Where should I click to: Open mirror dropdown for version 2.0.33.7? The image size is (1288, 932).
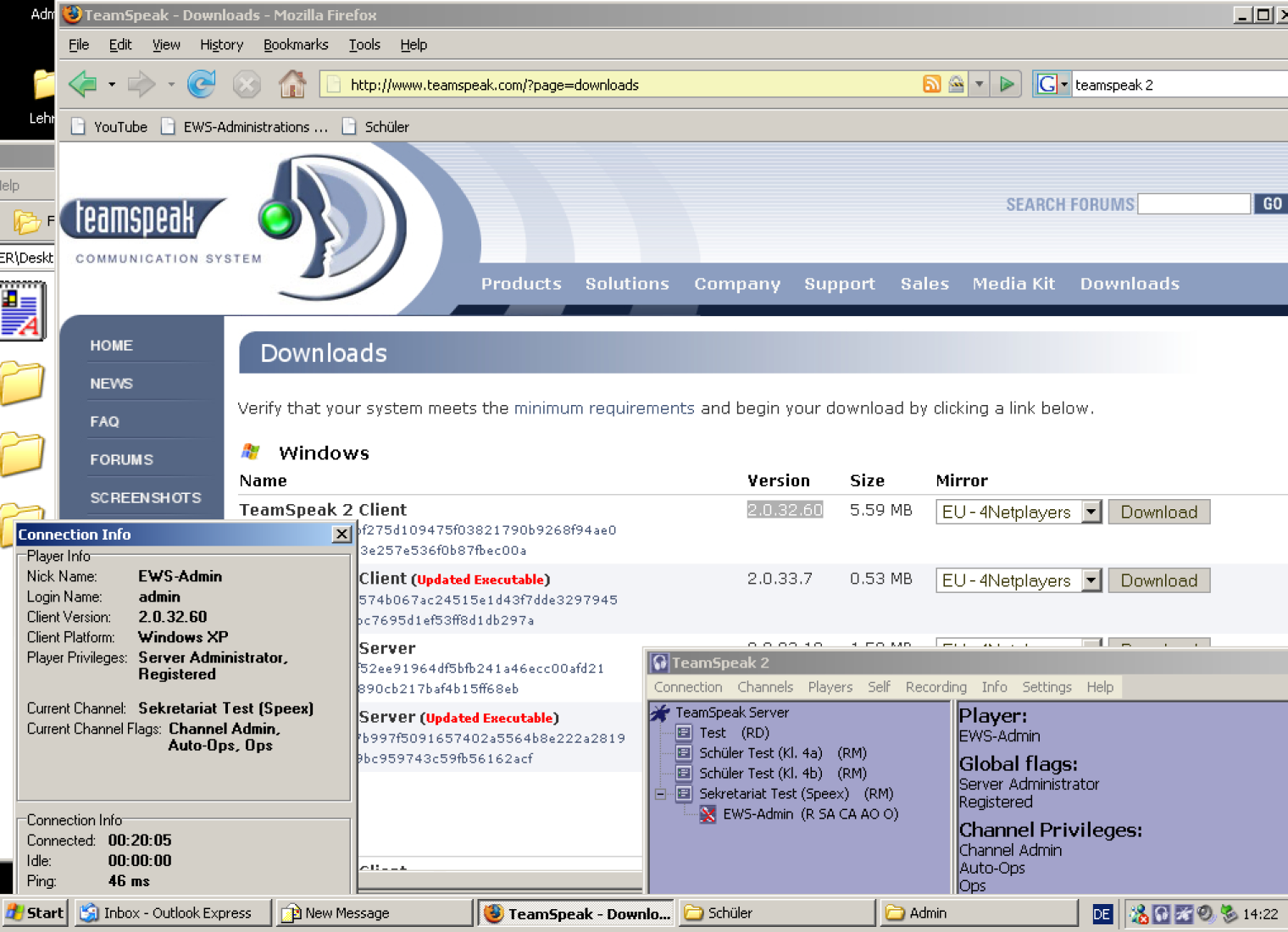(1091, 580)
